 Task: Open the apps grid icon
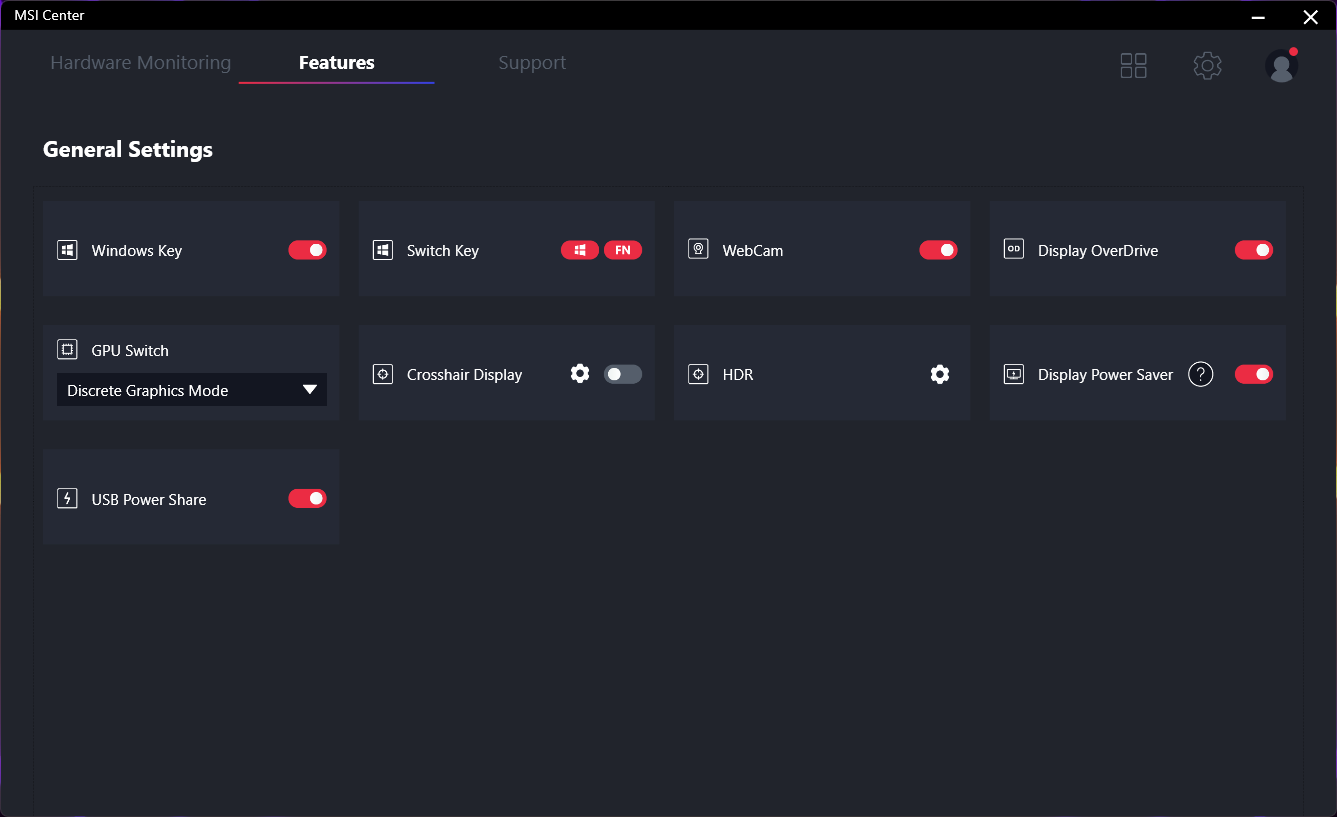pyautogui.click(x=1133, y=66)
